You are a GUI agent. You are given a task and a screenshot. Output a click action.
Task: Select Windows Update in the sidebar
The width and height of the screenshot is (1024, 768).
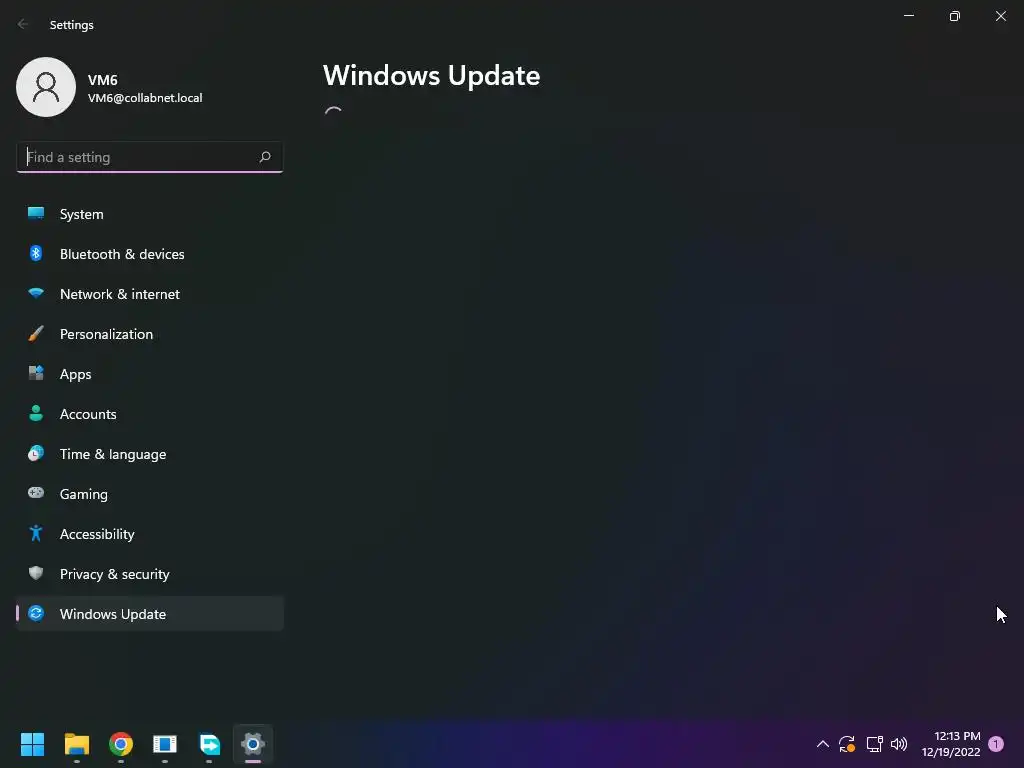(x=150, y=614)
